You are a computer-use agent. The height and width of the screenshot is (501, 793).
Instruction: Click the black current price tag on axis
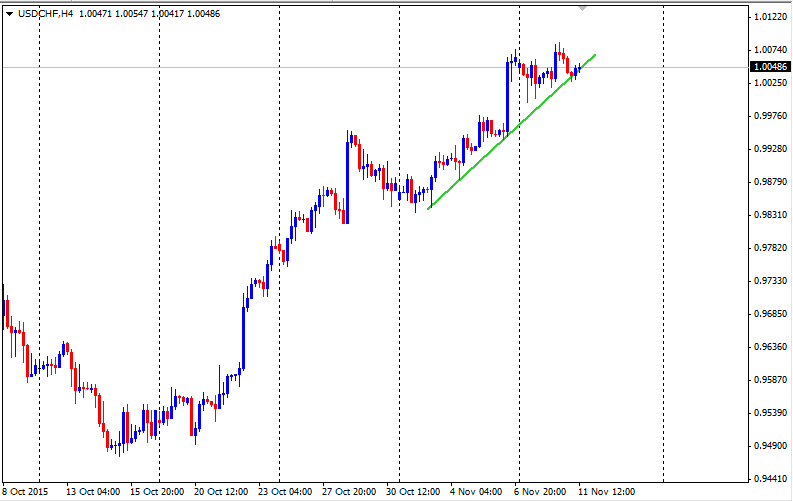click(770, 67)
